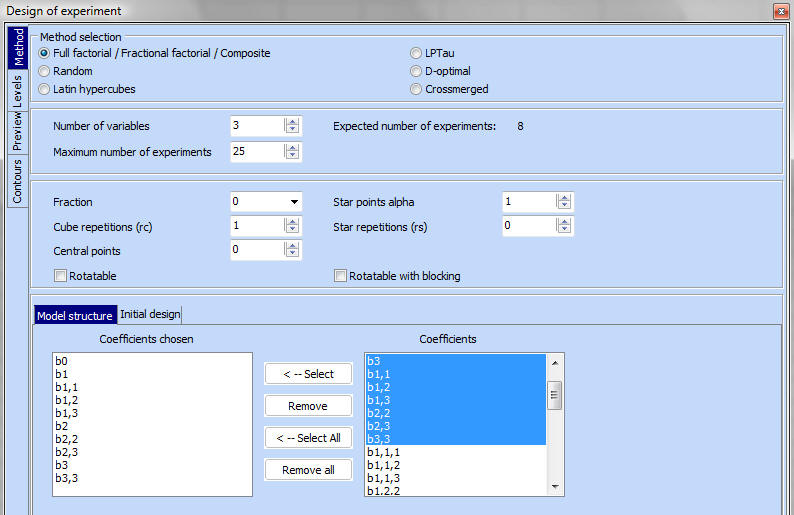Image resolution: width=794 pixels, height=515 pixels.
Task: Open the Contours vertical tab
Action: [17, 180]
